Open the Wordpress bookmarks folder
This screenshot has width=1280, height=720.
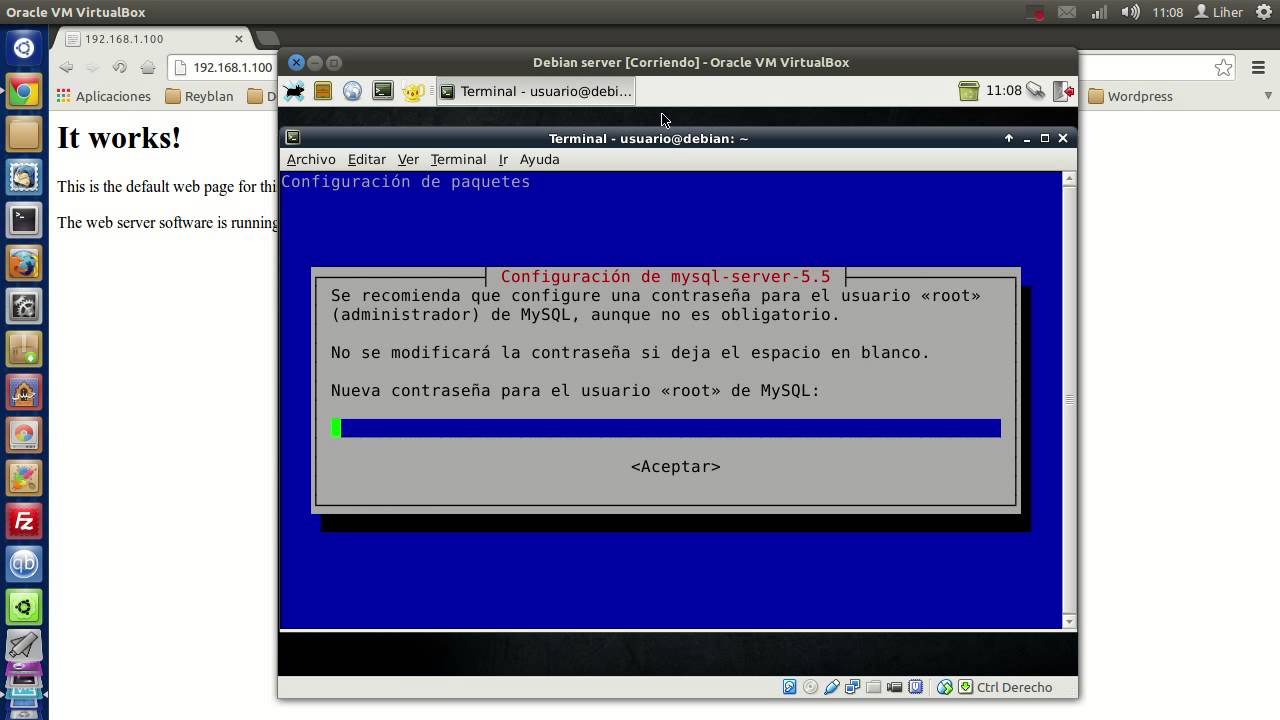1130,96
